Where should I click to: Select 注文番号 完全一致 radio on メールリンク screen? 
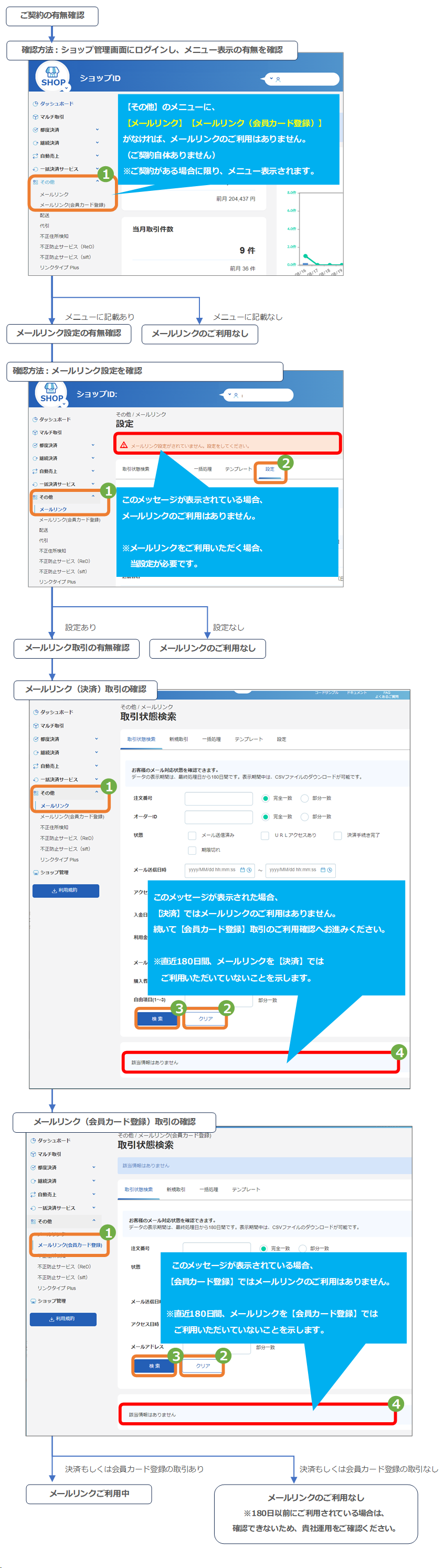point(266,798)
